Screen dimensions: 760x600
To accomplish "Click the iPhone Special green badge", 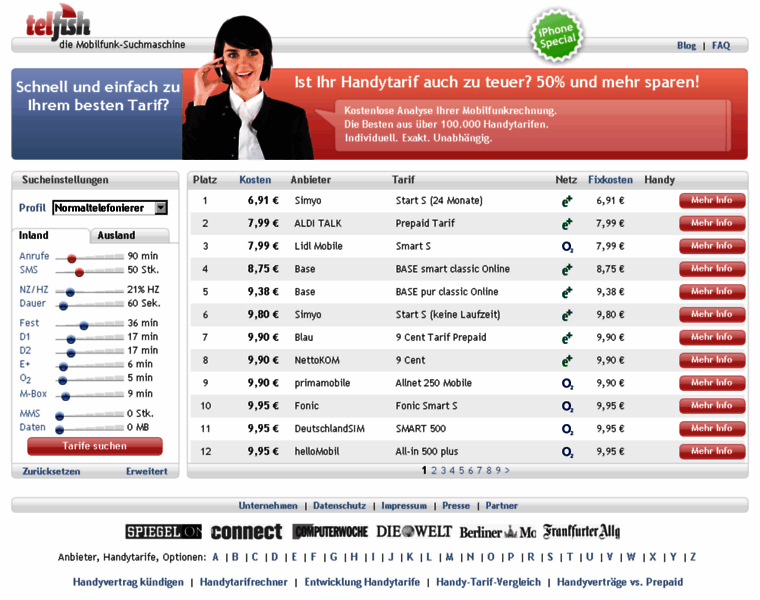I will click(557, 35).
